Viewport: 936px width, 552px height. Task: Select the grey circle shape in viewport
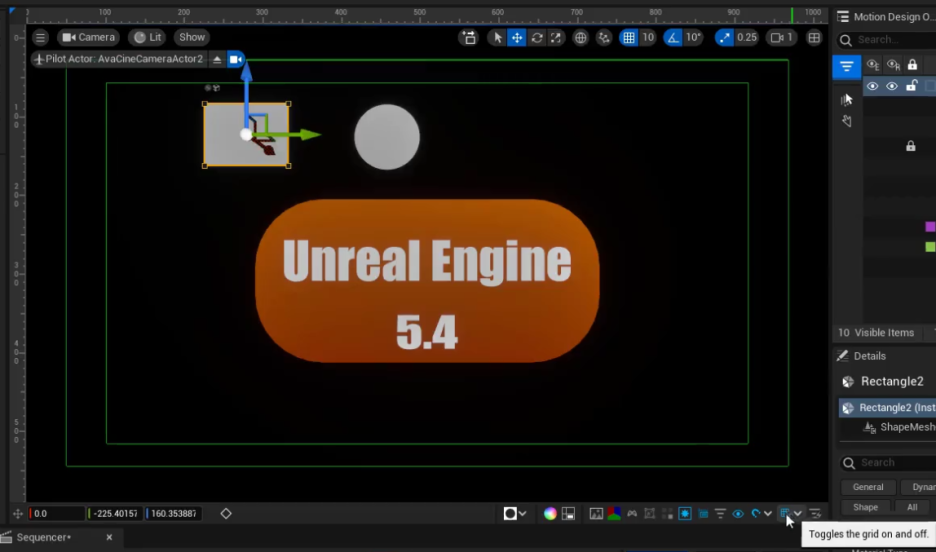point(387,137)
